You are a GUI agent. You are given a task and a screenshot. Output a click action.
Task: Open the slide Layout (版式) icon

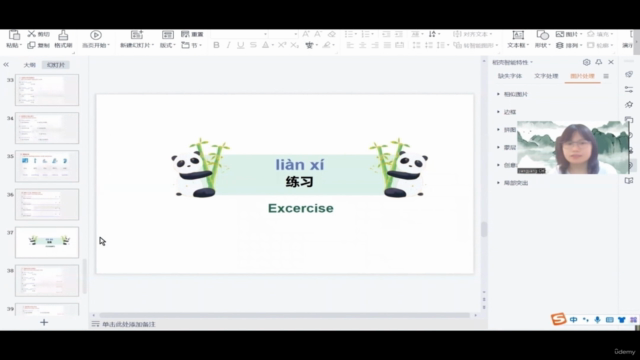[168, 36]
